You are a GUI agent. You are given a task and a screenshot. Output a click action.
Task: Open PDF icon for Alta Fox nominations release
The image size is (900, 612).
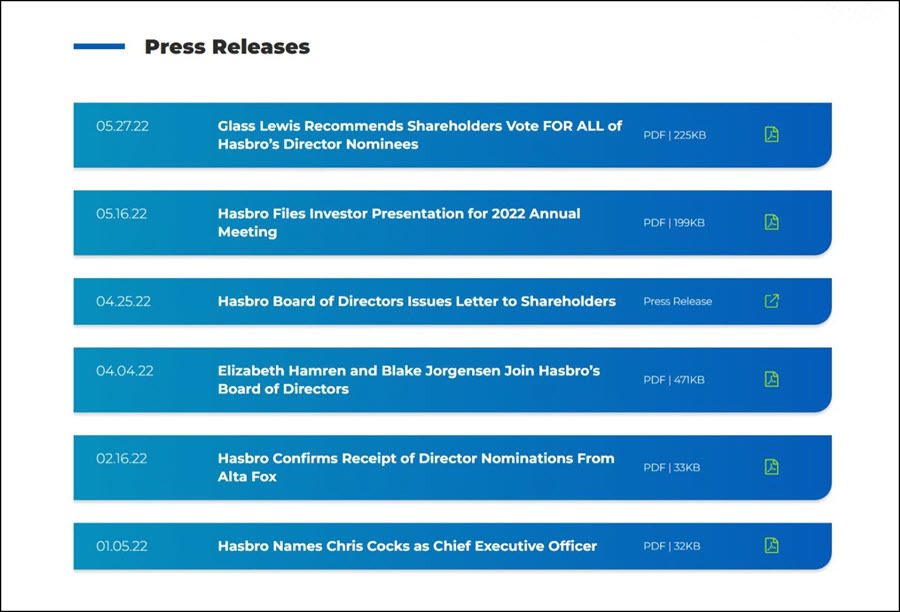(x=771, y=467)
